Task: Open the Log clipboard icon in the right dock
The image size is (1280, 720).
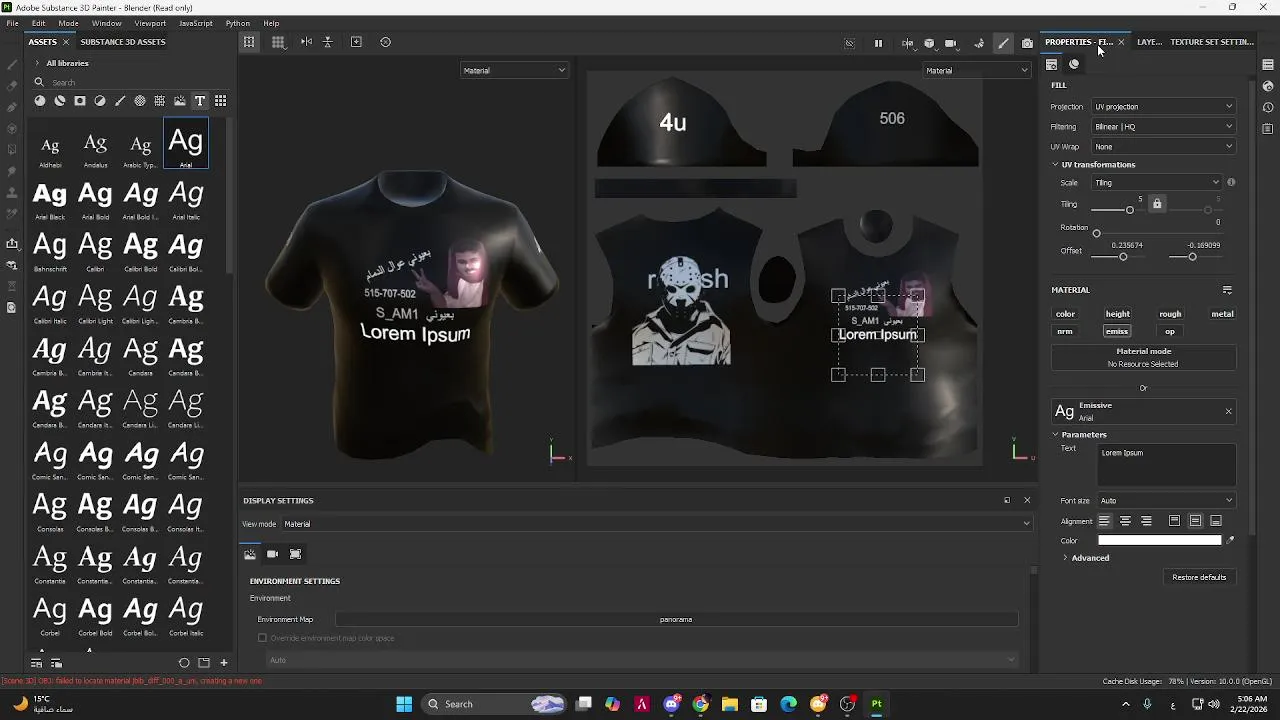Action: coord(1268,128)
